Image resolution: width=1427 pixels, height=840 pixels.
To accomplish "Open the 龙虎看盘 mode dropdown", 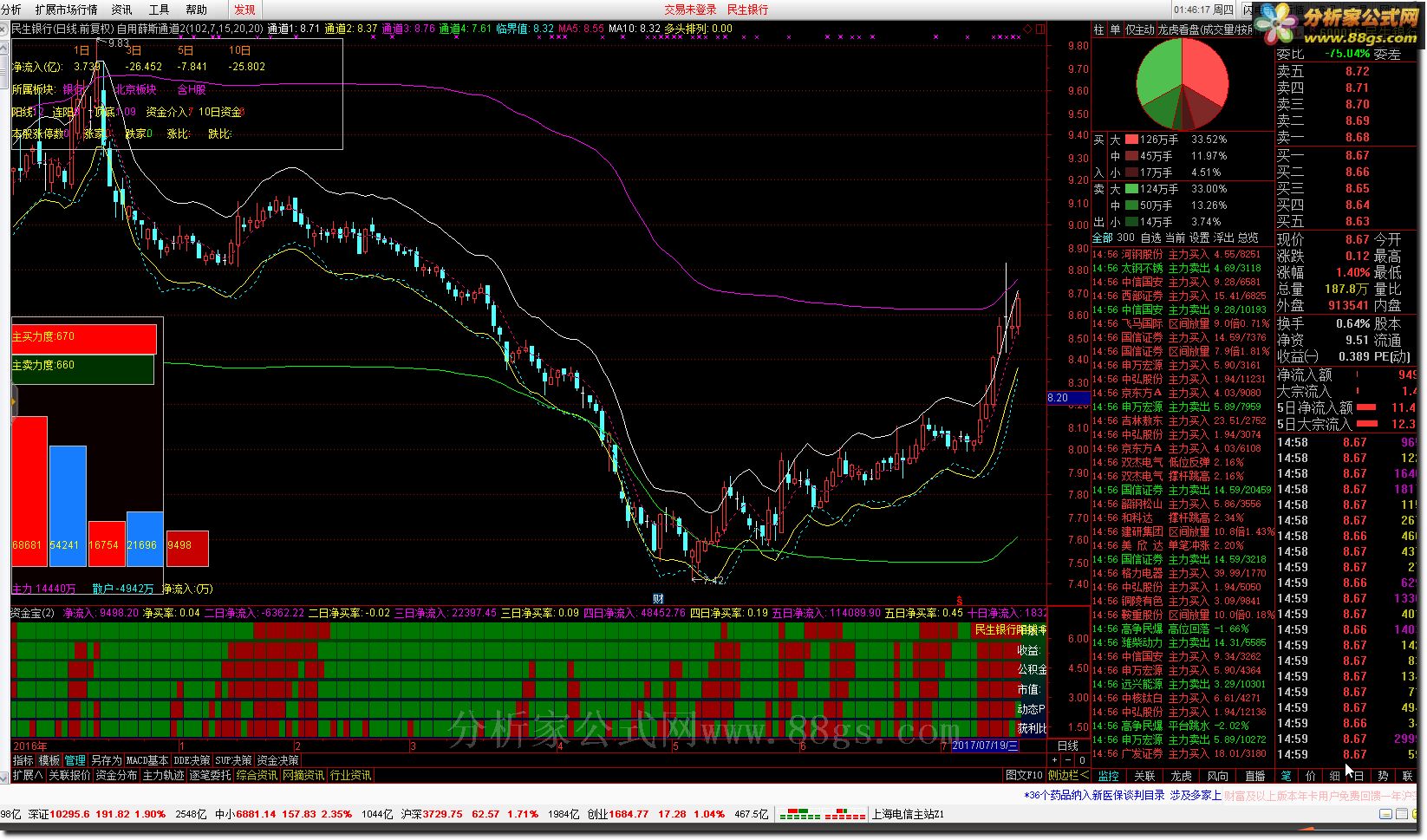I will click(1205, 29).
